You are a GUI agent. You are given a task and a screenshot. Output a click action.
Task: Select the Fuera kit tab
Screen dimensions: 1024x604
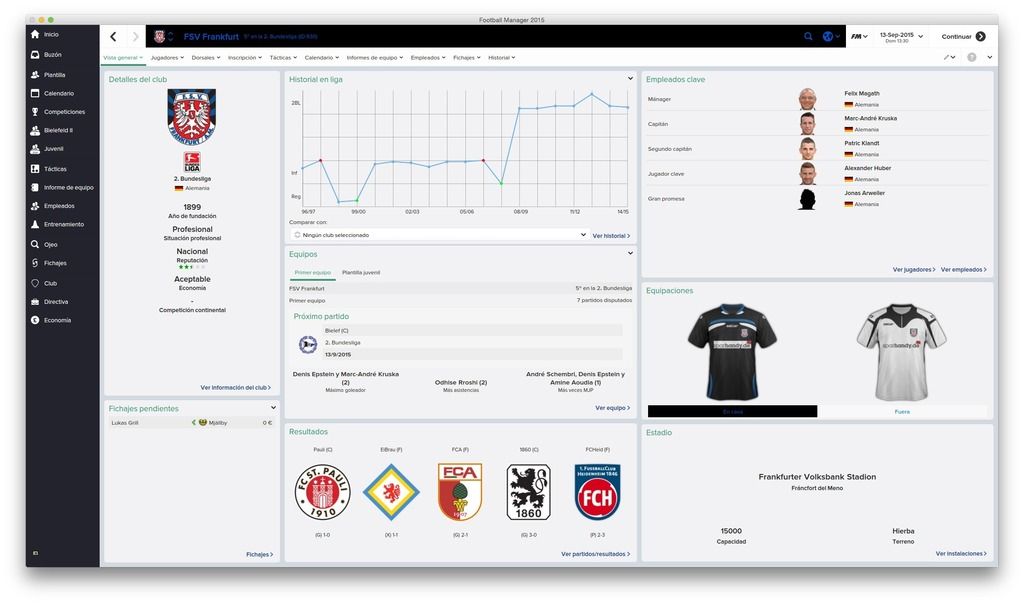click(x=902, y=411)
